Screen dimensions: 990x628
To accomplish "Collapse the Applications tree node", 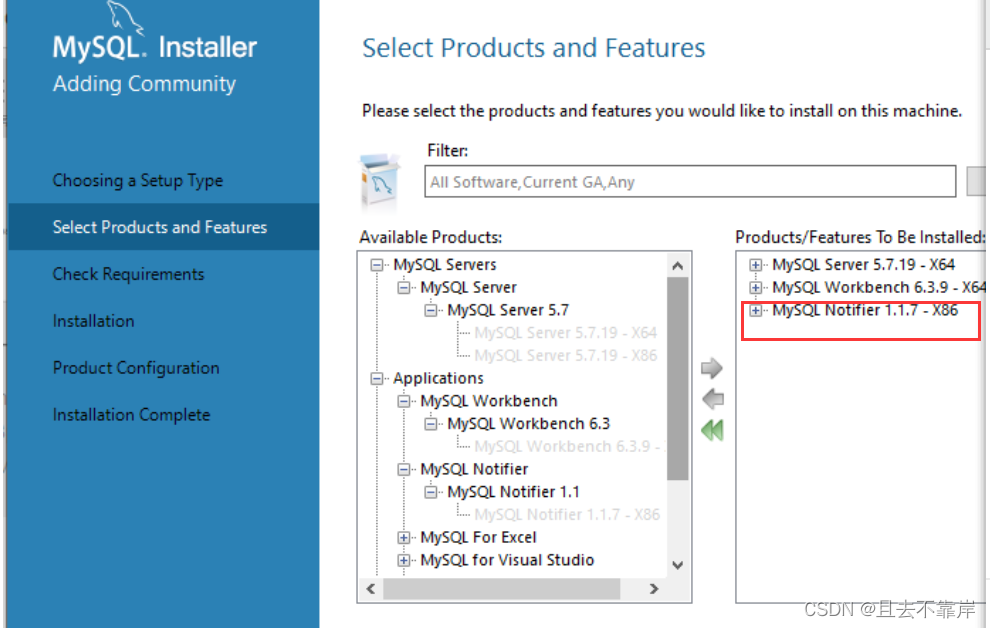I will click(377, 379).
